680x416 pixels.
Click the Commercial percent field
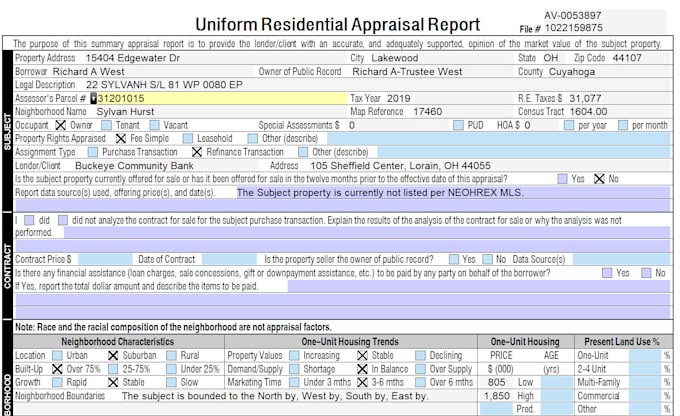645,396
